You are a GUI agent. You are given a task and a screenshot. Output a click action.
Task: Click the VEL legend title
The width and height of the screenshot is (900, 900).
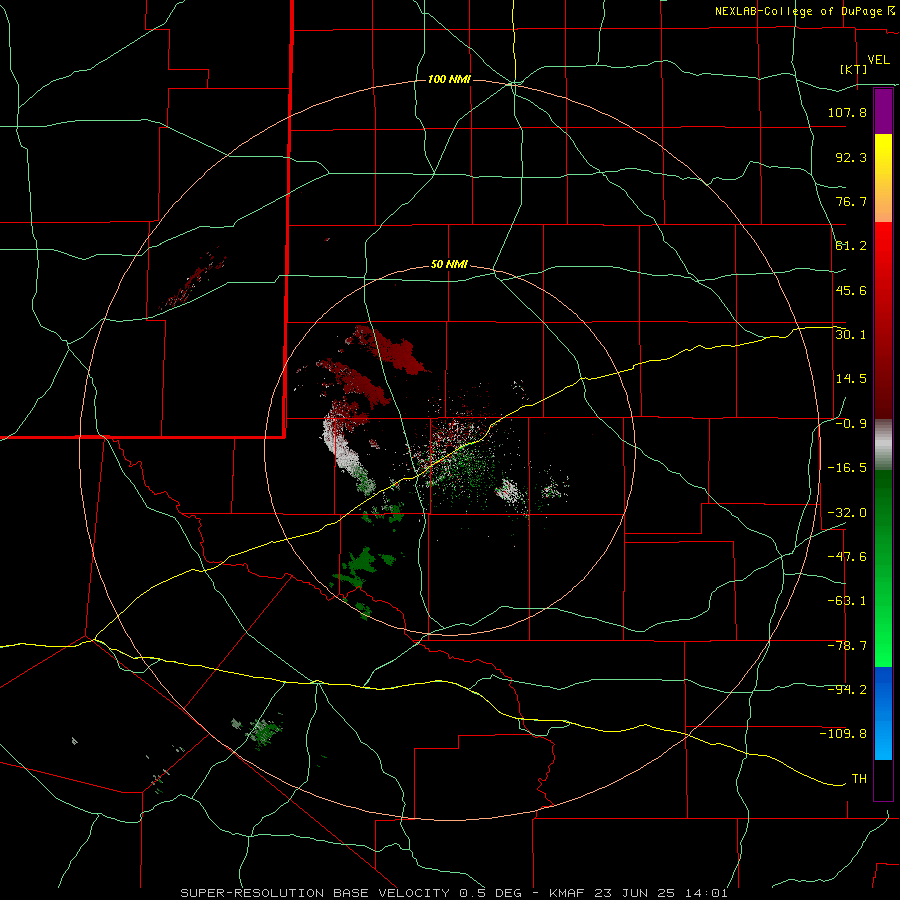878,60
